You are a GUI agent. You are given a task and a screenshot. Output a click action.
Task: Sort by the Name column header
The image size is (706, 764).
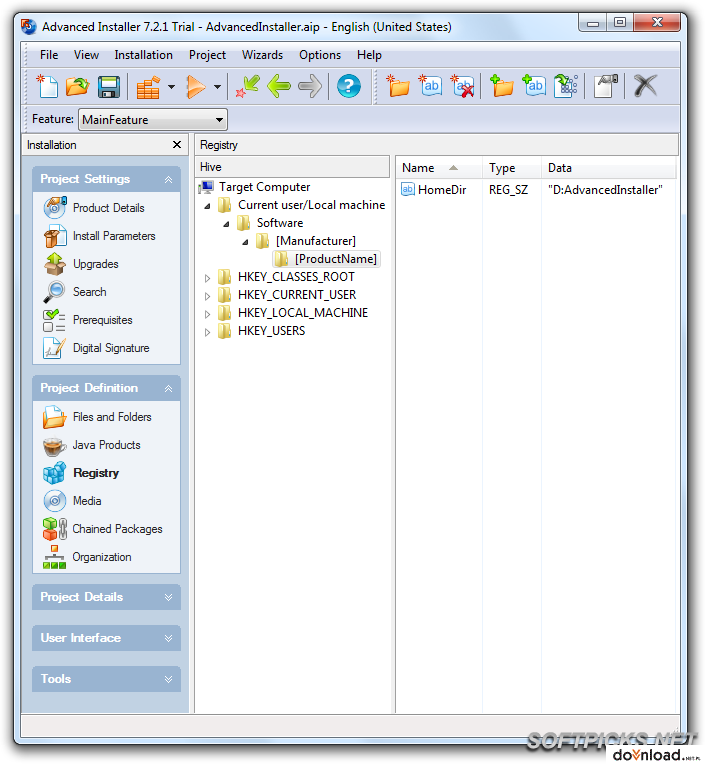coord(439,168)
